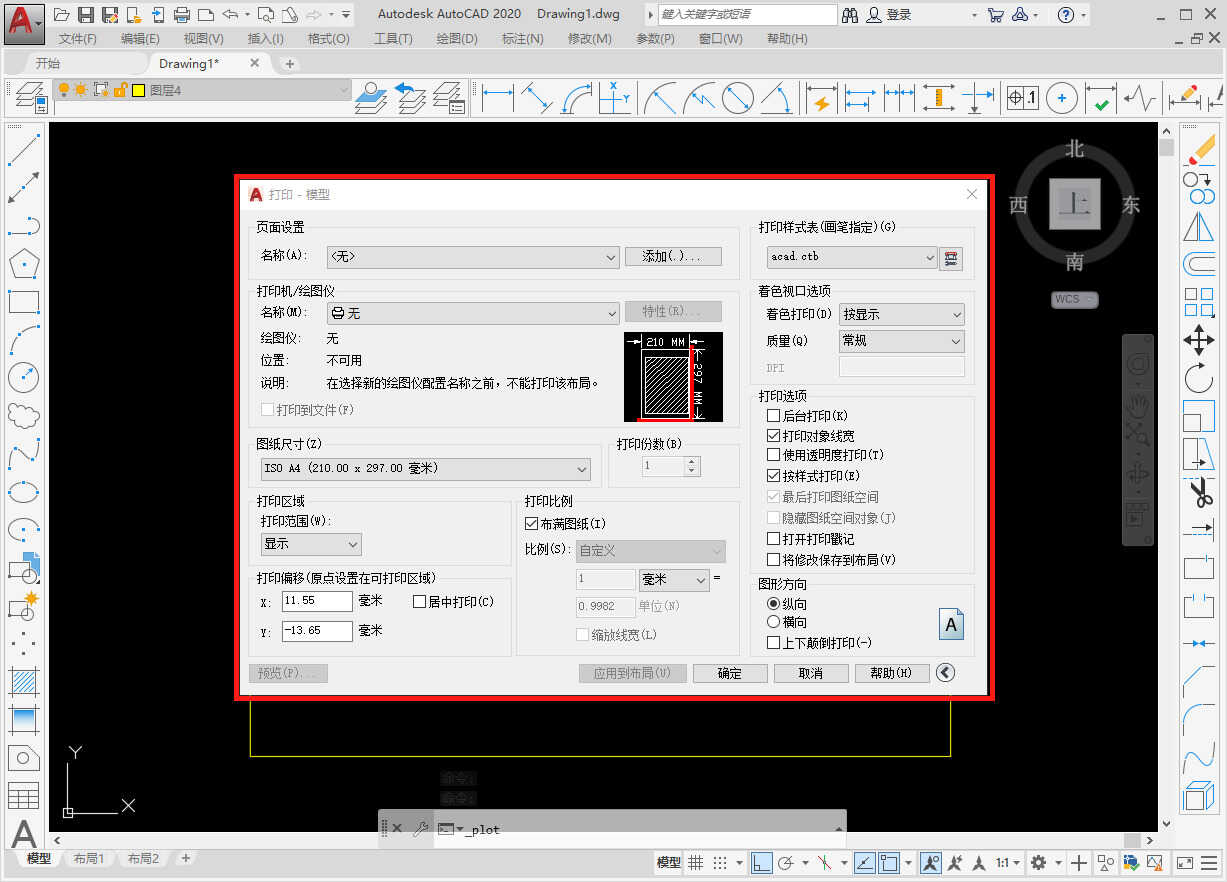
Task: Open the 质量 dropdown showing 常规
Action: (902, 341)
